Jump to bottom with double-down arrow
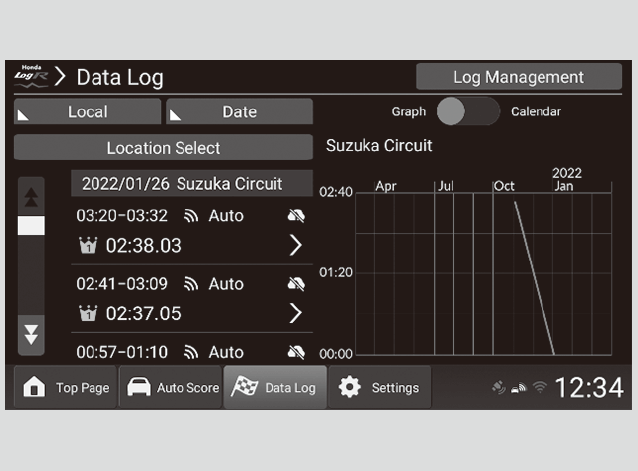The image size is (638, 471). click(x=32, y=334)
